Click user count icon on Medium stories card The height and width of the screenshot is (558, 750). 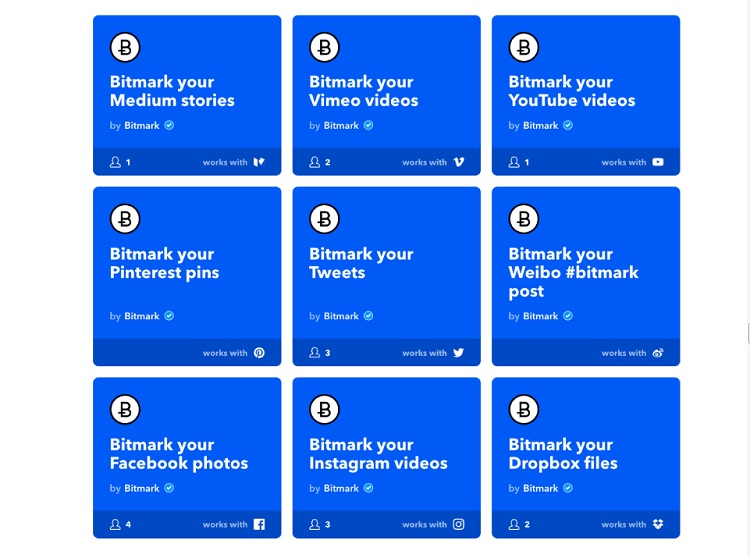[x=115, y=162]
